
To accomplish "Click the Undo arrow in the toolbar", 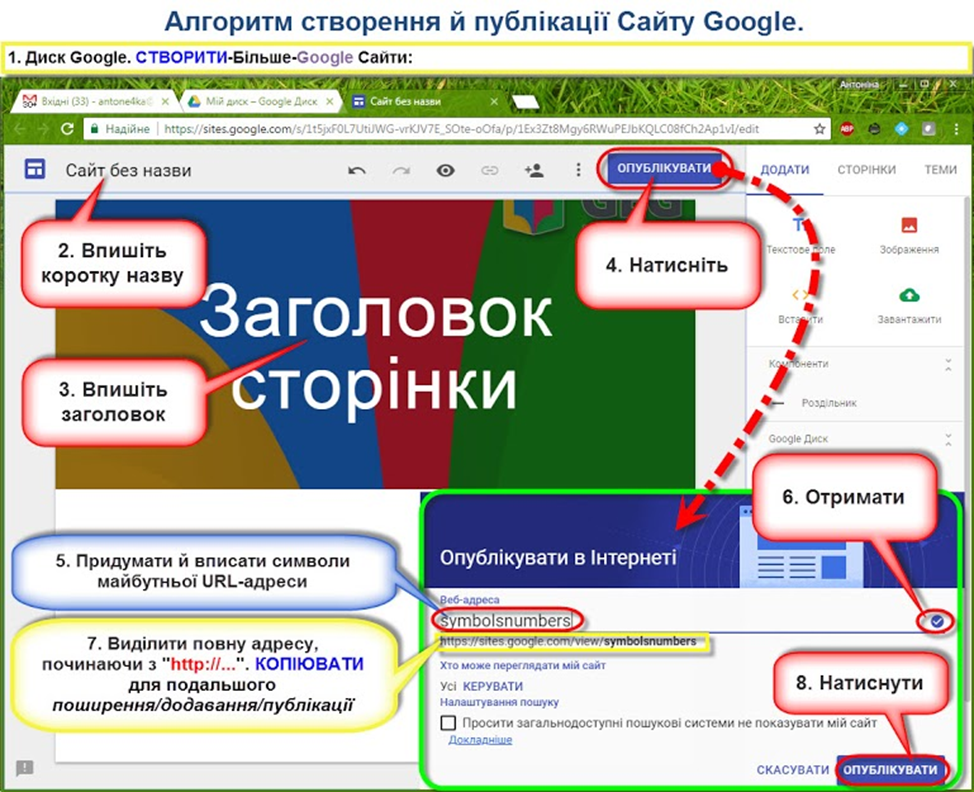I will pyautogui.click(x=357, y=170).
